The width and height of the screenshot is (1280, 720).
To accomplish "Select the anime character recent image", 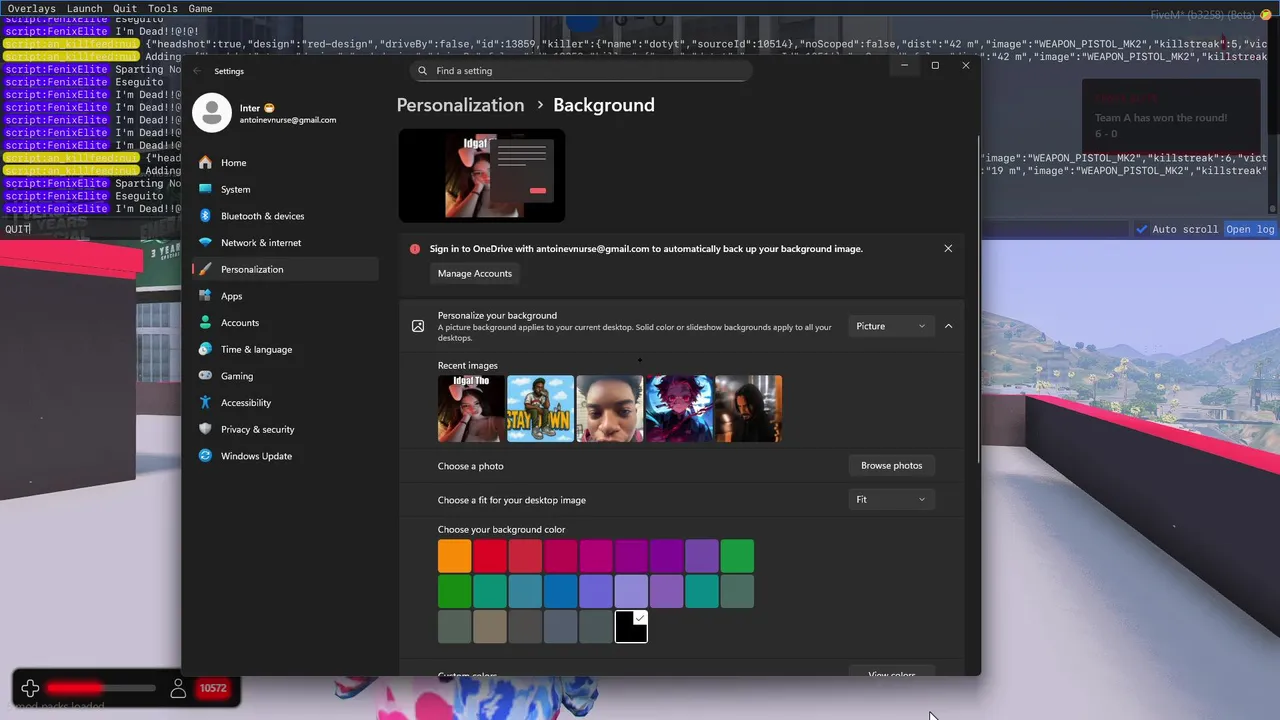I will pyautogui.click(x=679, y=409).
